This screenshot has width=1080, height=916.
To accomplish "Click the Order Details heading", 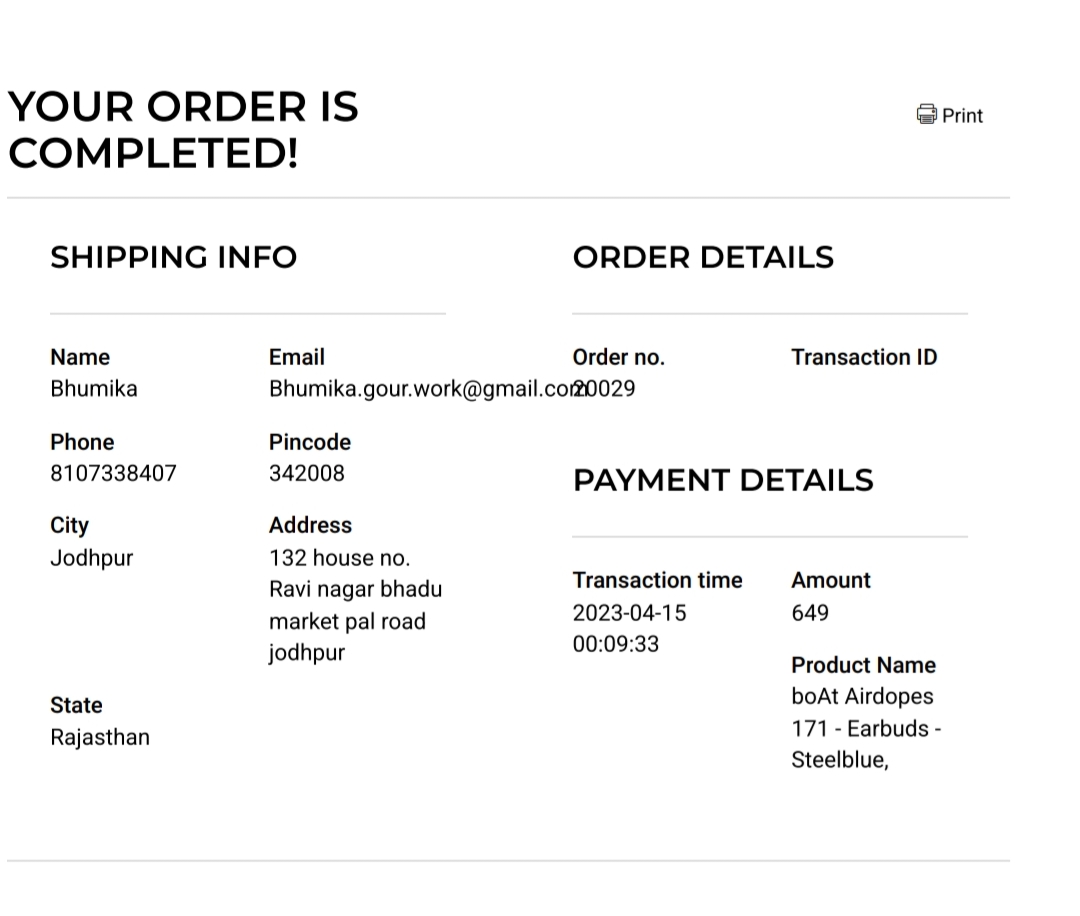I will (x=703, y=257).
